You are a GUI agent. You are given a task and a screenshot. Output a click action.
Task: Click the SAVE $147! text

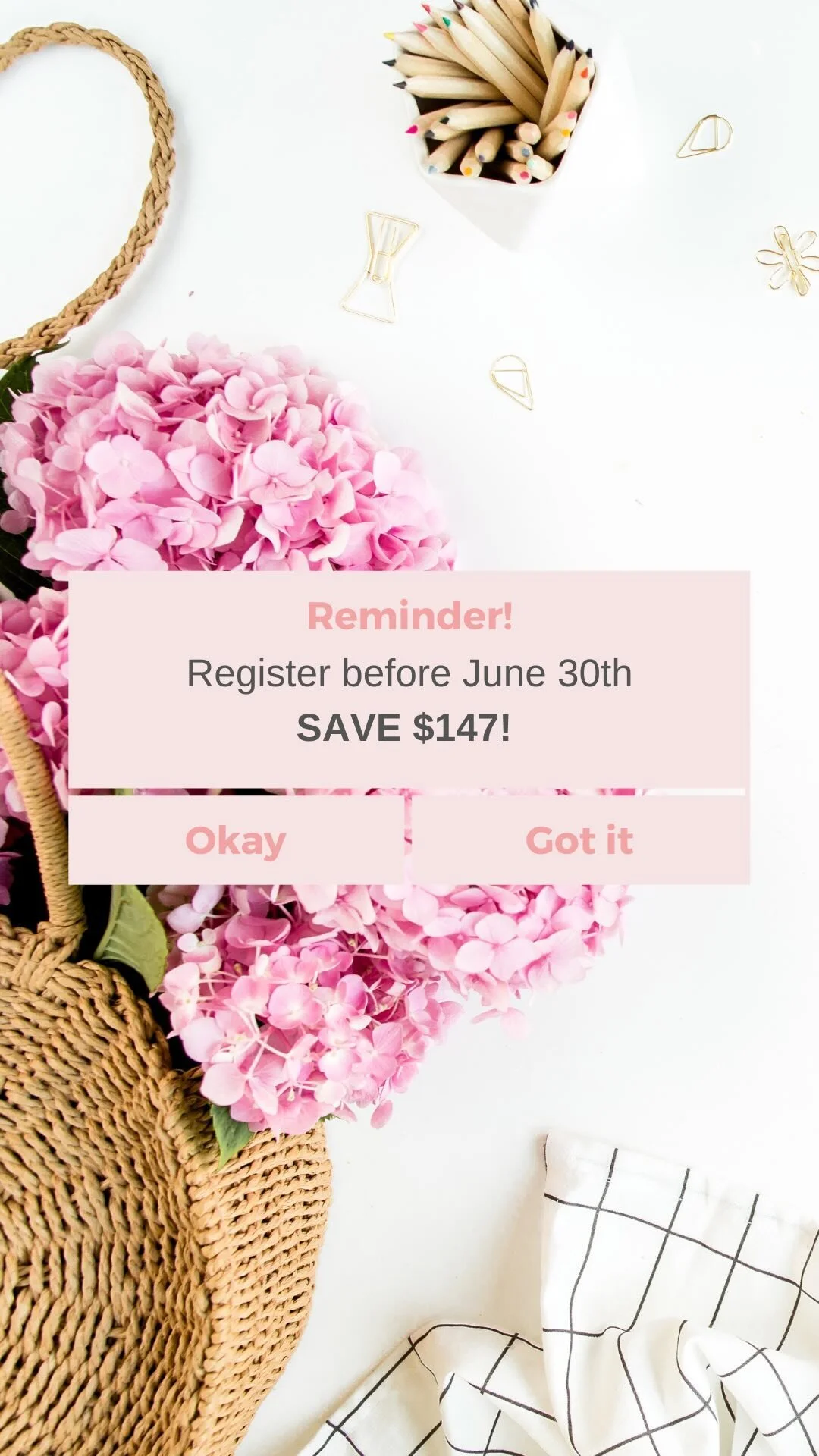click(403, 728)
